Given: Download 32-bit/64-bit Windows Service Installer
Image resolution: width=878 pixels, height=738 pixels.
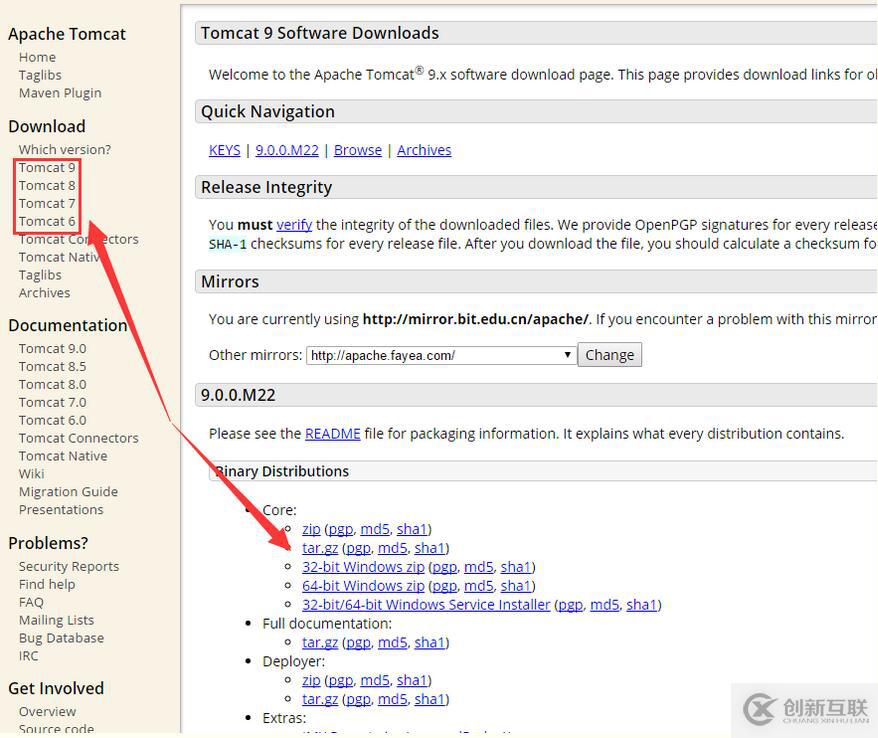Looking at the screenshot, I should (426, 605).
